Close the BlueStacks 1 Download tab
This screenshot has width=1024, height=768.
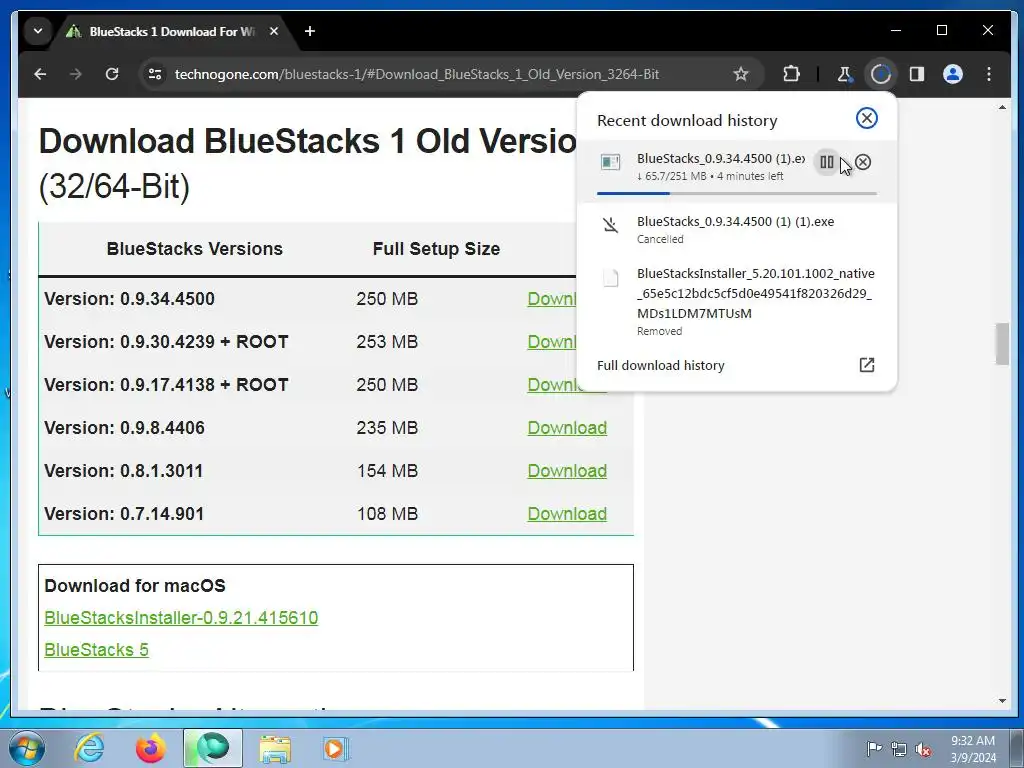tap(274, 31)
